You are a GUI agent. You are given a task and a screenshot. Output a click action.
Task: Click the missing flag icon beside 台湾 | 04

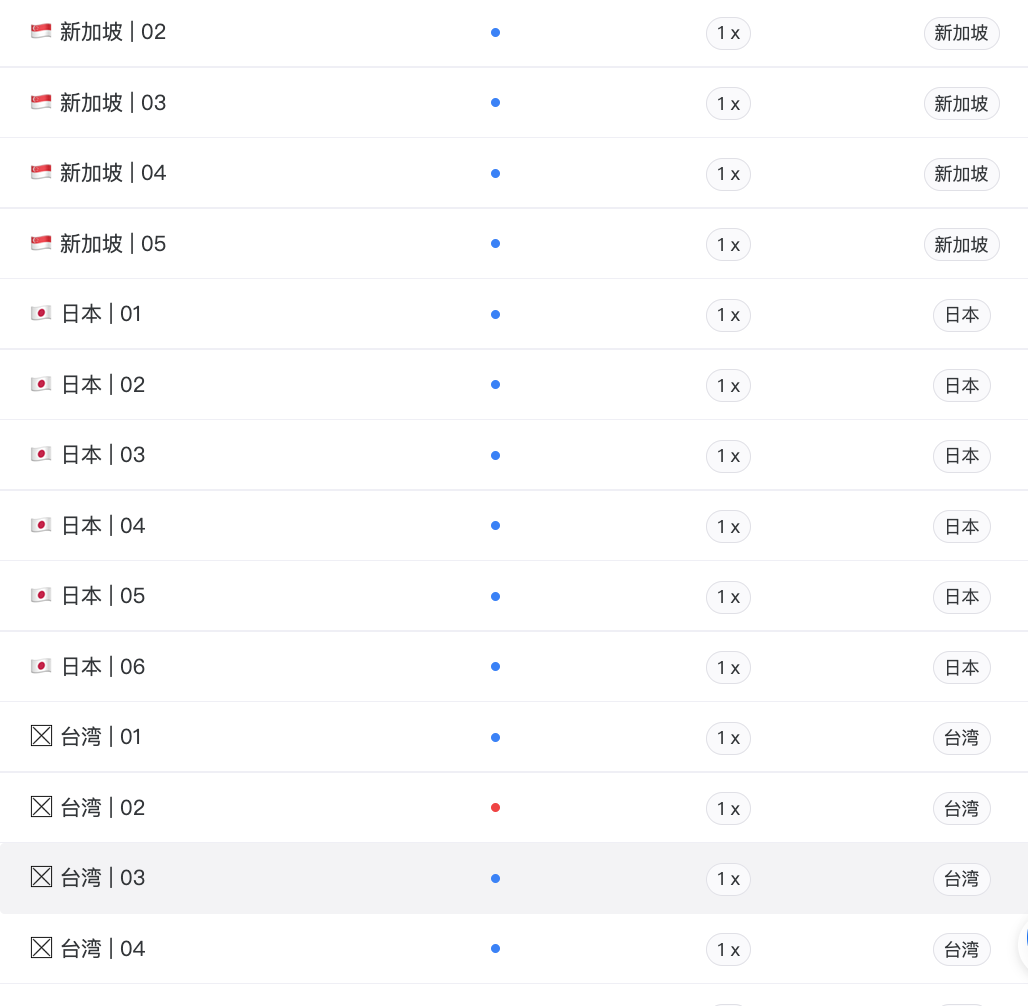[x=41, y=948]
